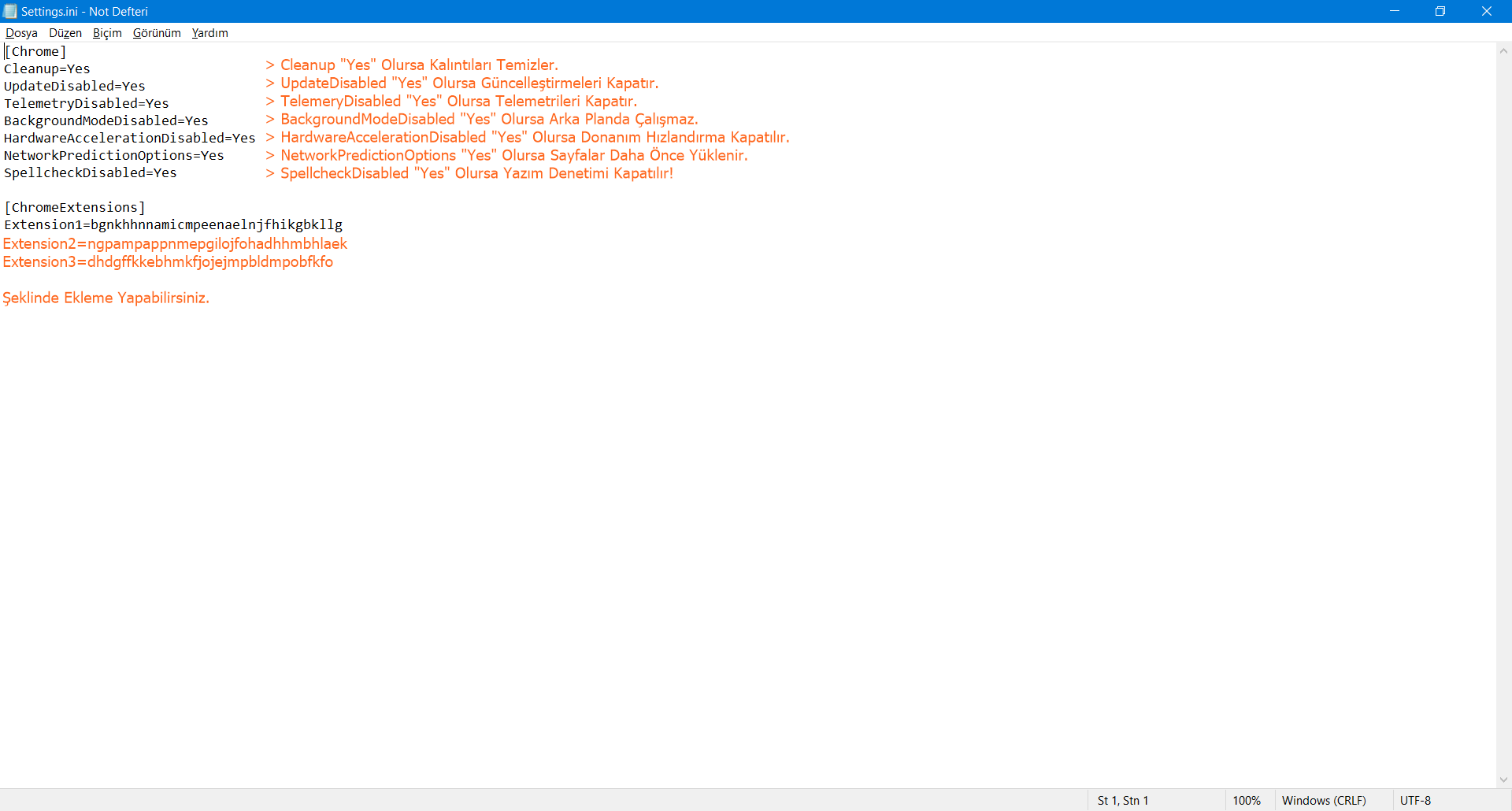The width and height of the screenshot is (1512, 811).
Task: Click the [ChromeExtensions] section header
Action: point(75,207)
